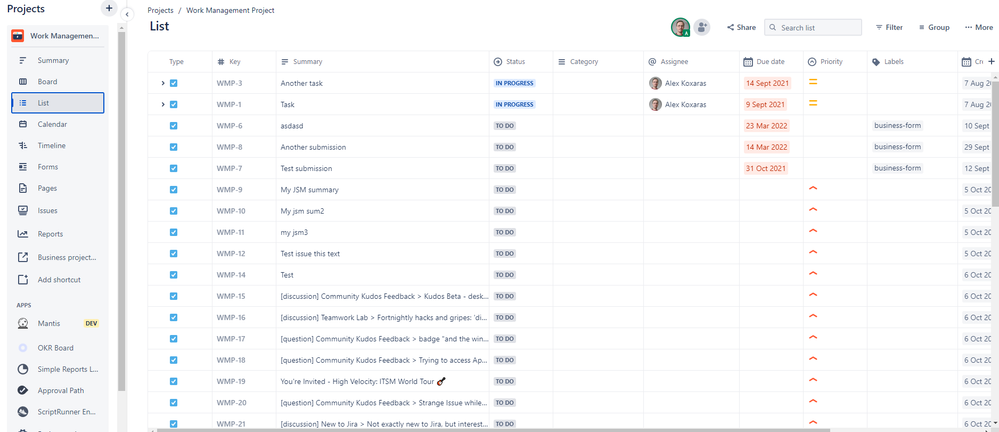999x432 pixels.
Task: Click Work Management Project breadcrumb
Action: point(231,10)
